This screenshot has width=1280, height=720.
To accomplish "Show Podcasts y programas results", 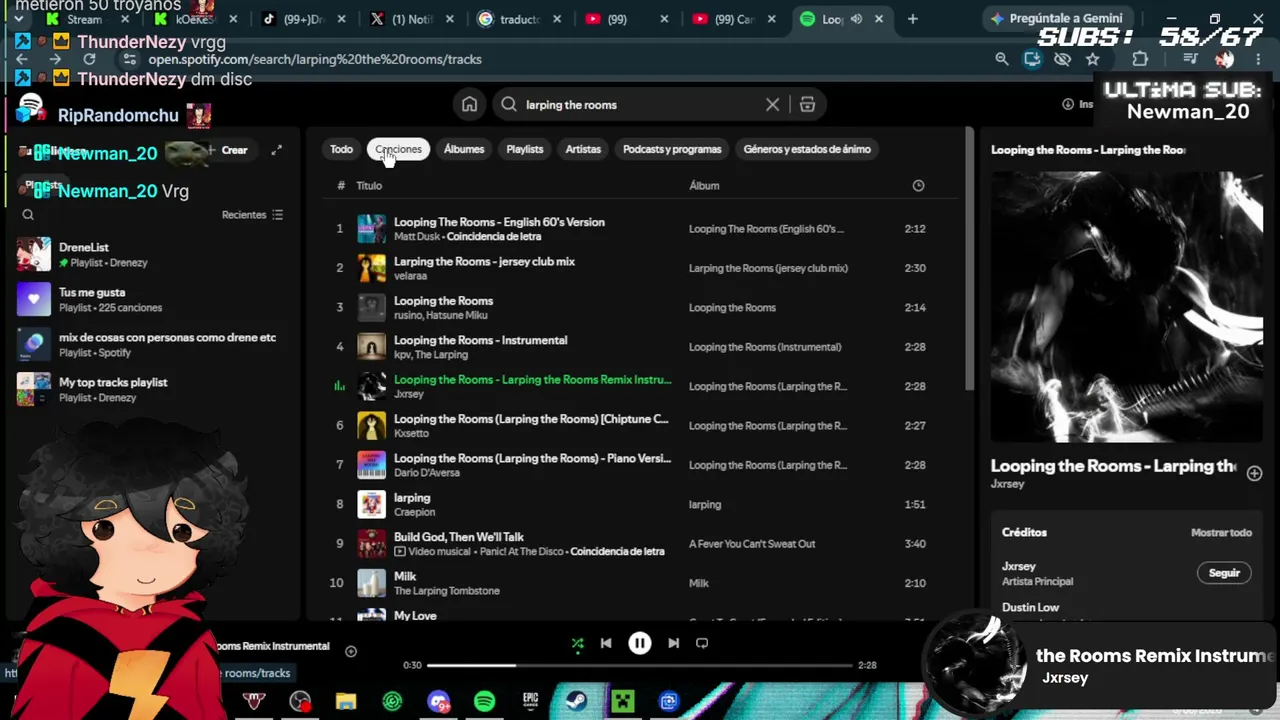I will (x=672, y=149).
